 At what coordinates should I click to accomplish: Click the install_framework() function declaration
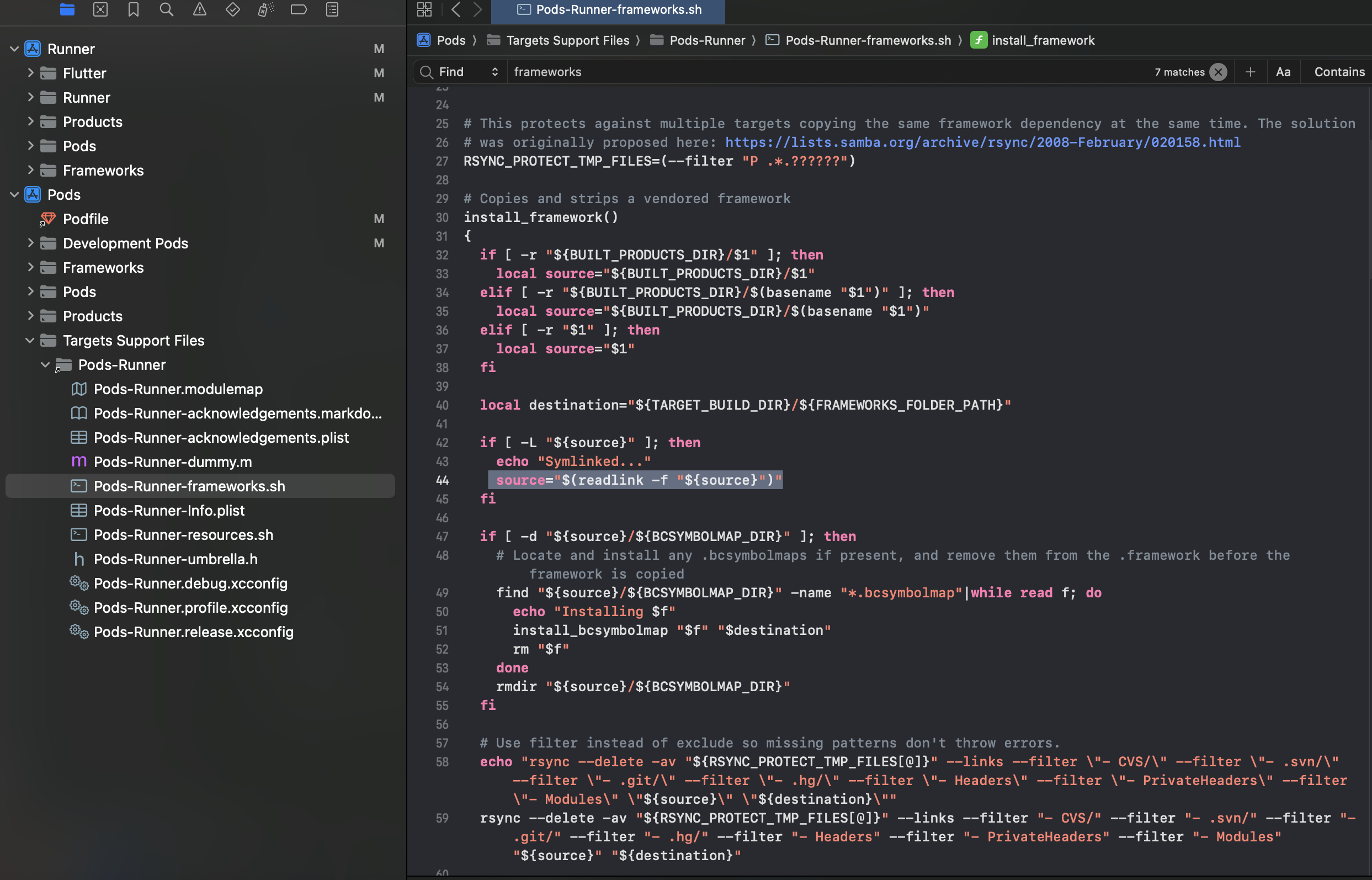(x=540, y=218)
